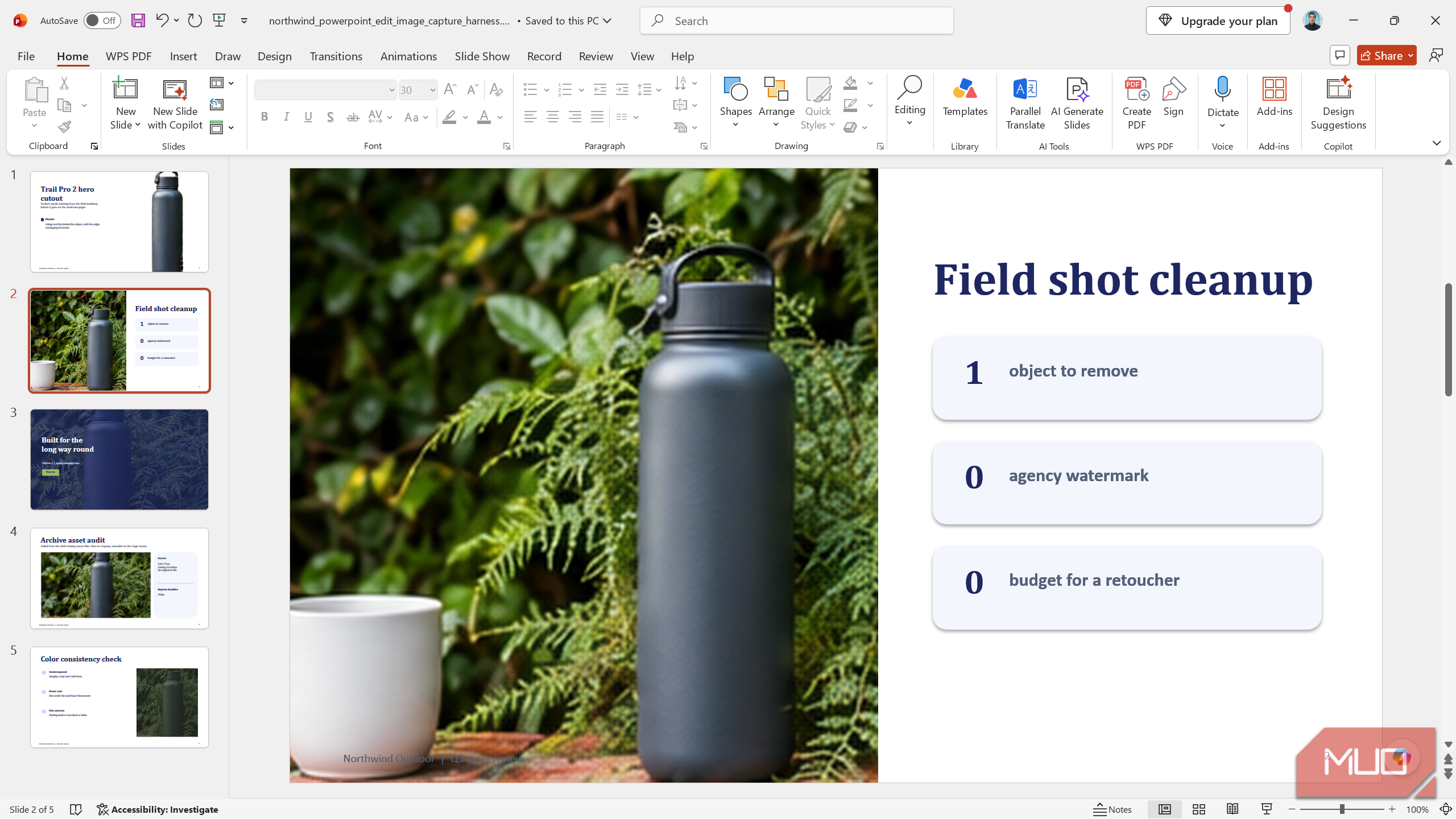Toggle Strikethrough formatting

pyautogui.click(x=353, y=117)
